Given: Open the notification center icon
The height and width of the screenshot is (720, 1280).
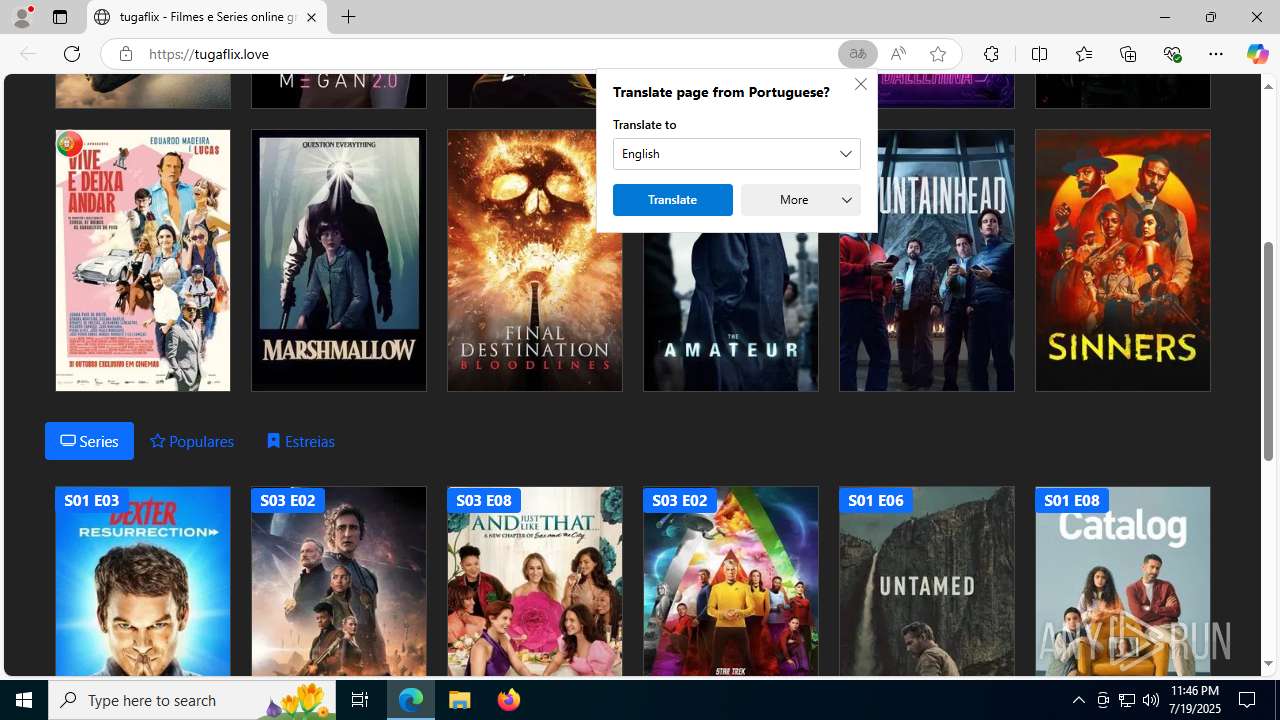Looking at the screenshot, I should pyautogui.click(x=1248, y=700).
